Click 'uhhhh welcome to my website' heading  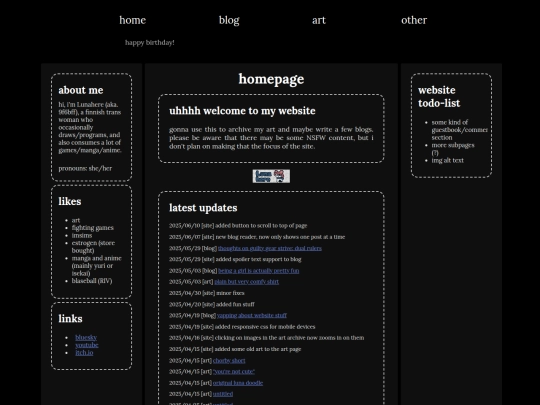[x=242, y=111]
